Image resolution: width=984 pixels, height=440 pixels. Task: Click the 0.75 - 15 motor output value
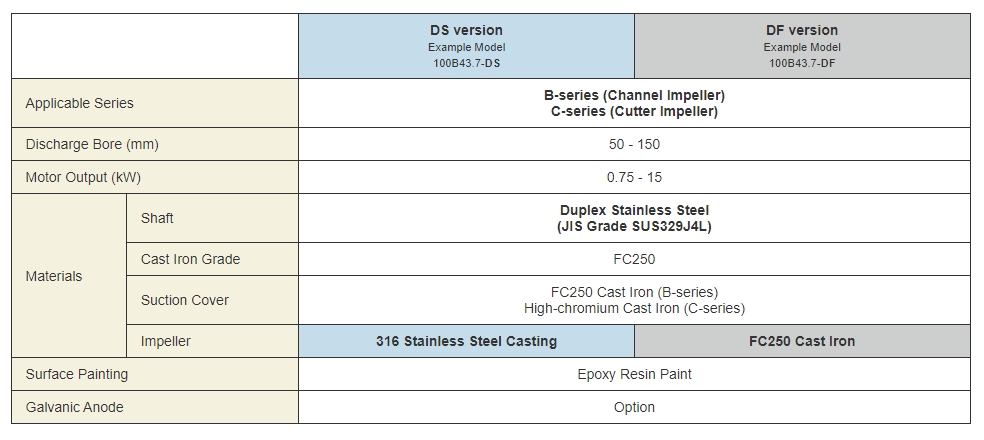pos(634,177)
